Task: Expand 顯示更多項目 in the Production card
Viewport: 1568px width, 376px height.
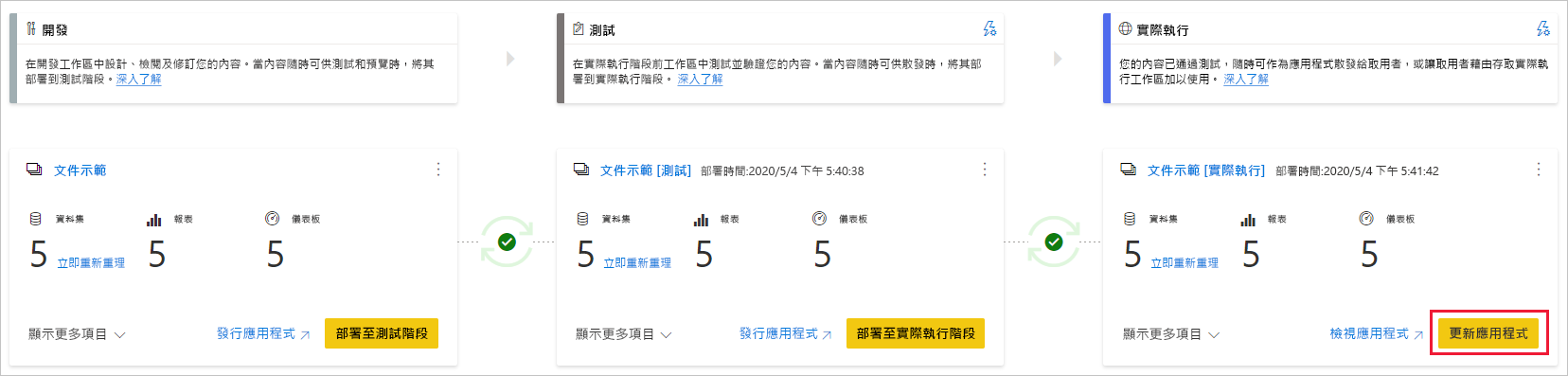Action: pos(1171,334)
